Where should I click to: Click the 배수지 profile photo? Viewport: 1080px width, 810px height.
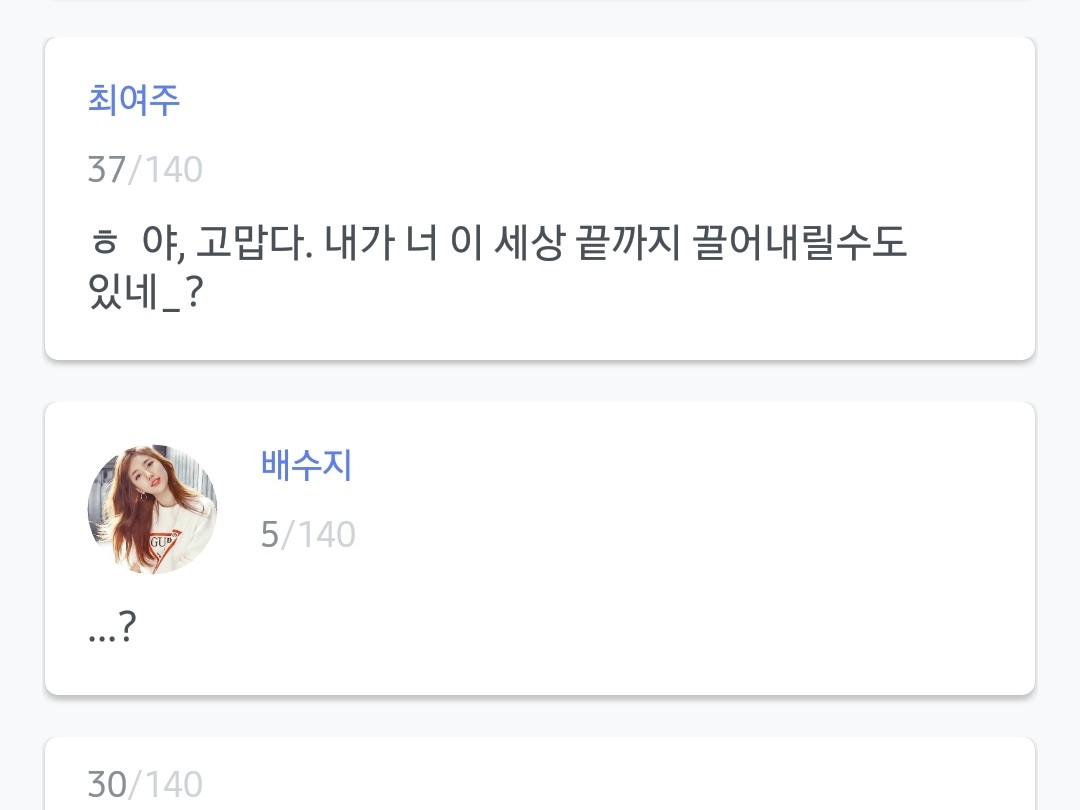click(x=152, y=509)
